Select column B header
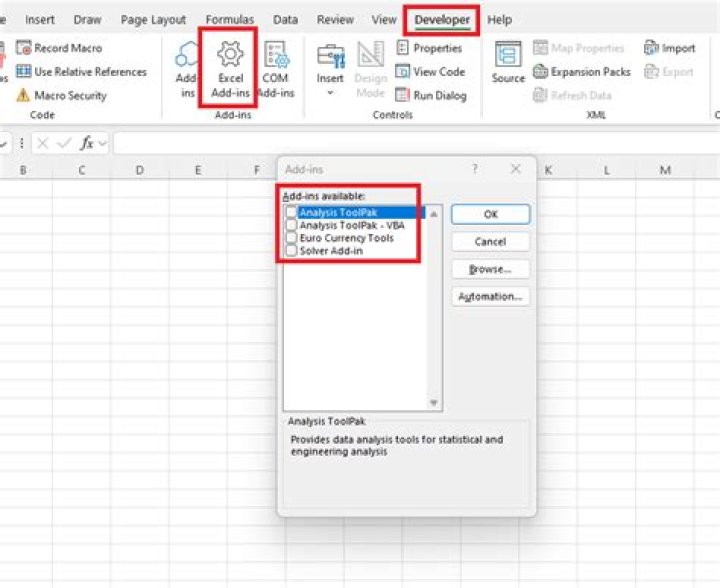The width and height of the screenshot is (720, 588). (x=23, y=170)
